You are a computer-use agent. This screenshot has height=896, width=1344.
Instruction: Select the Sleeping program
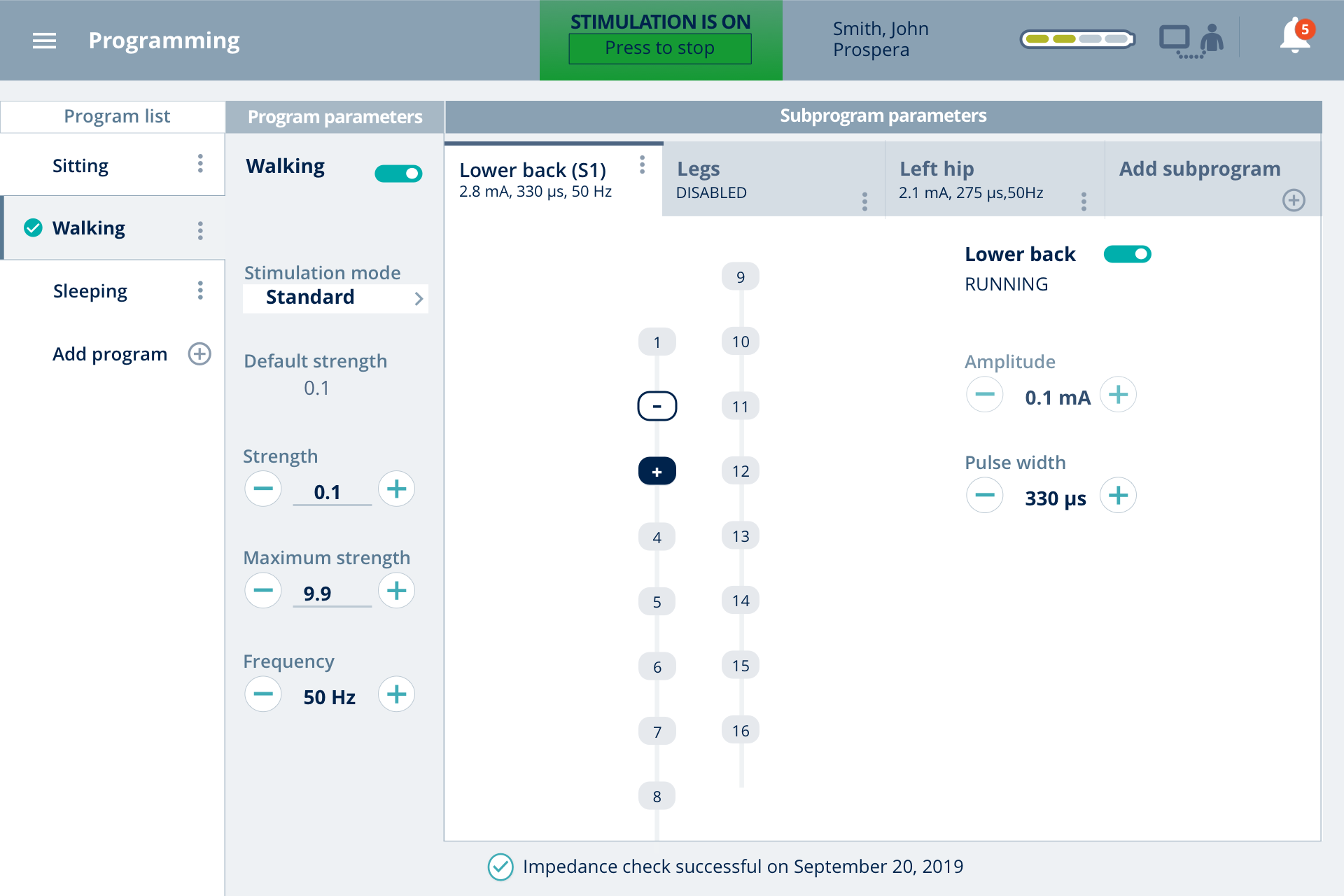pos(90,291)
